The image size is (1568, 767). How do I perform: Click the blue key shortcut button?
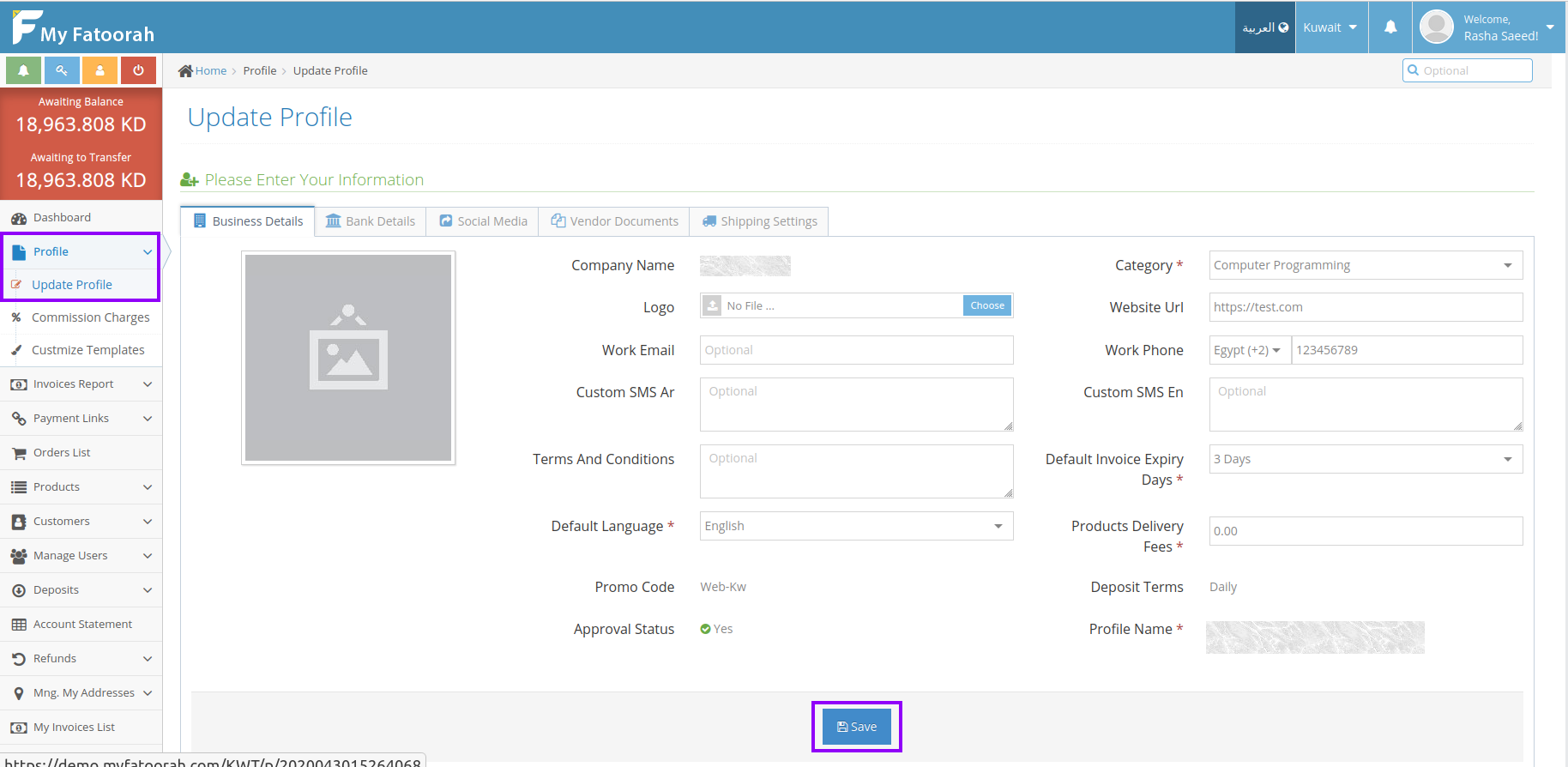62,70
